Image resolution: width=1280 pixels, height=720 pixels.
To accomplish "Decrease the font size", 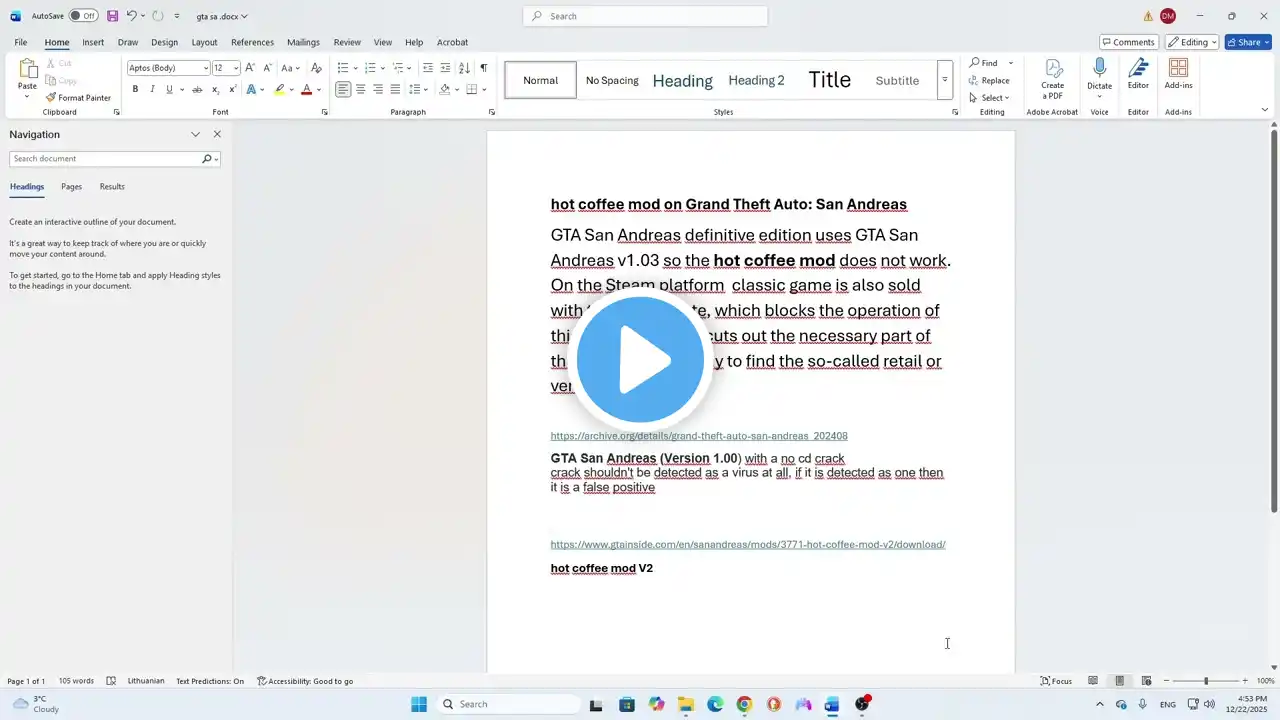I will point(266,68).
